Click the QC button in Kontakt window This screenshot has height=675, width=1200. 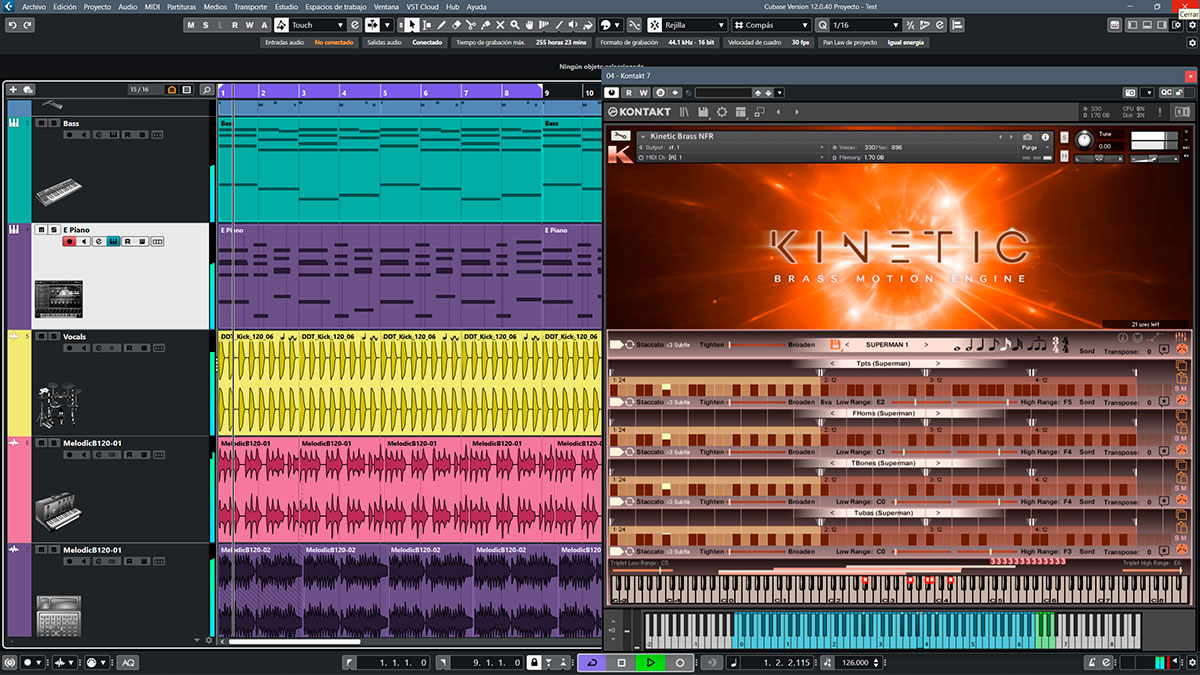coord(1166,93)
